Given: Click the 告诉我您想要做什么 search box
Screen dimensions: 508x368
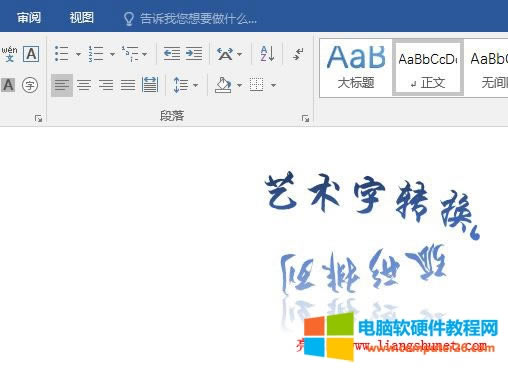Looking at the screenshot, I should (x=190, y=19).
